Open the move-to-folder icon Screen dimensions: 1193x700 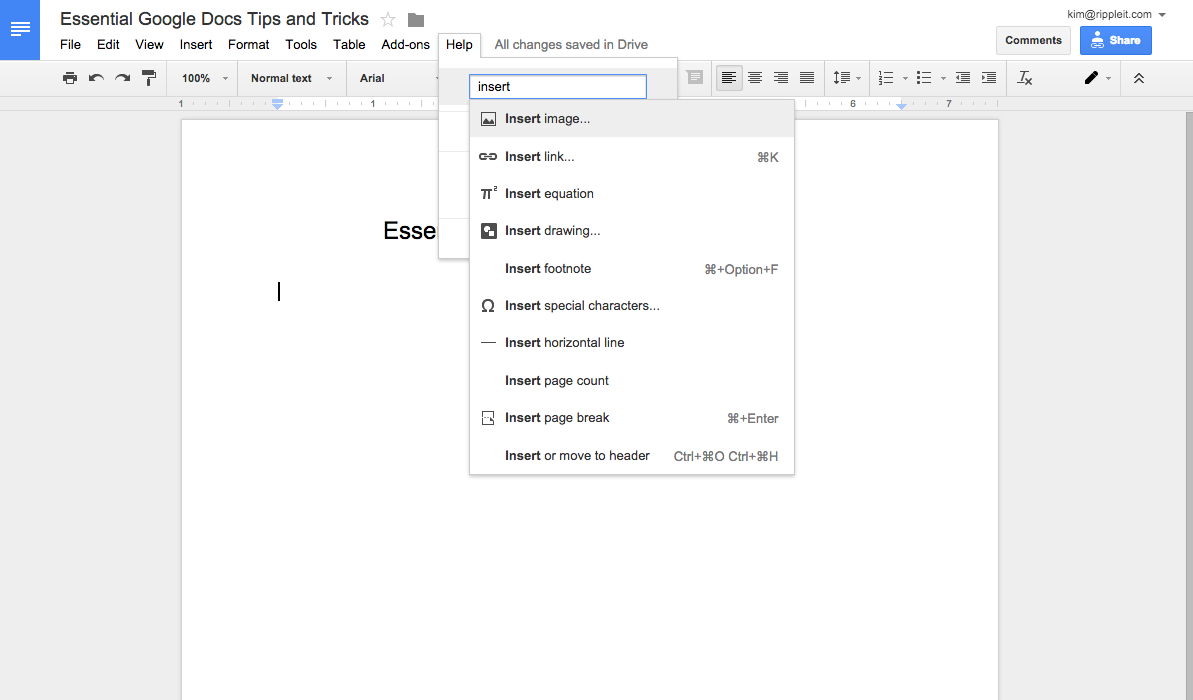(415, 20)
